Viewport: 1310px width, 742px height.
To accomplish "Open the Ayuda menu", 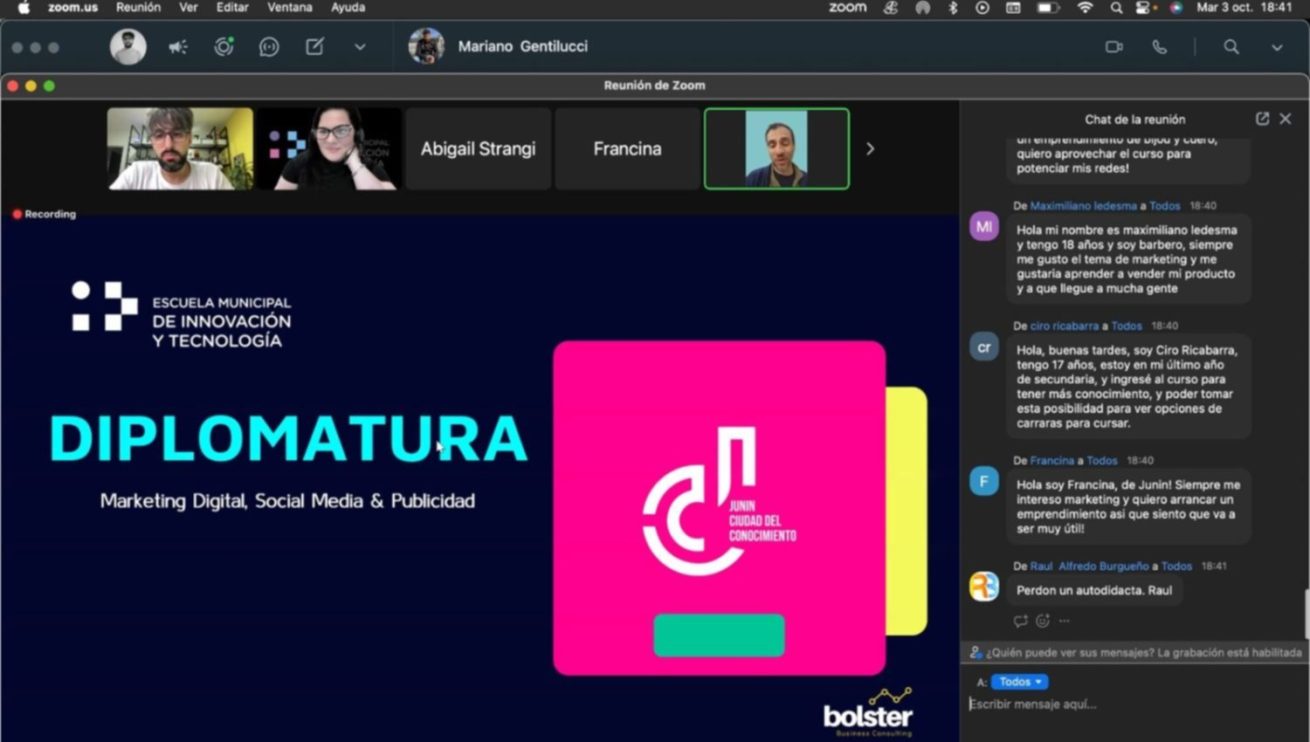I will (348, 7).
